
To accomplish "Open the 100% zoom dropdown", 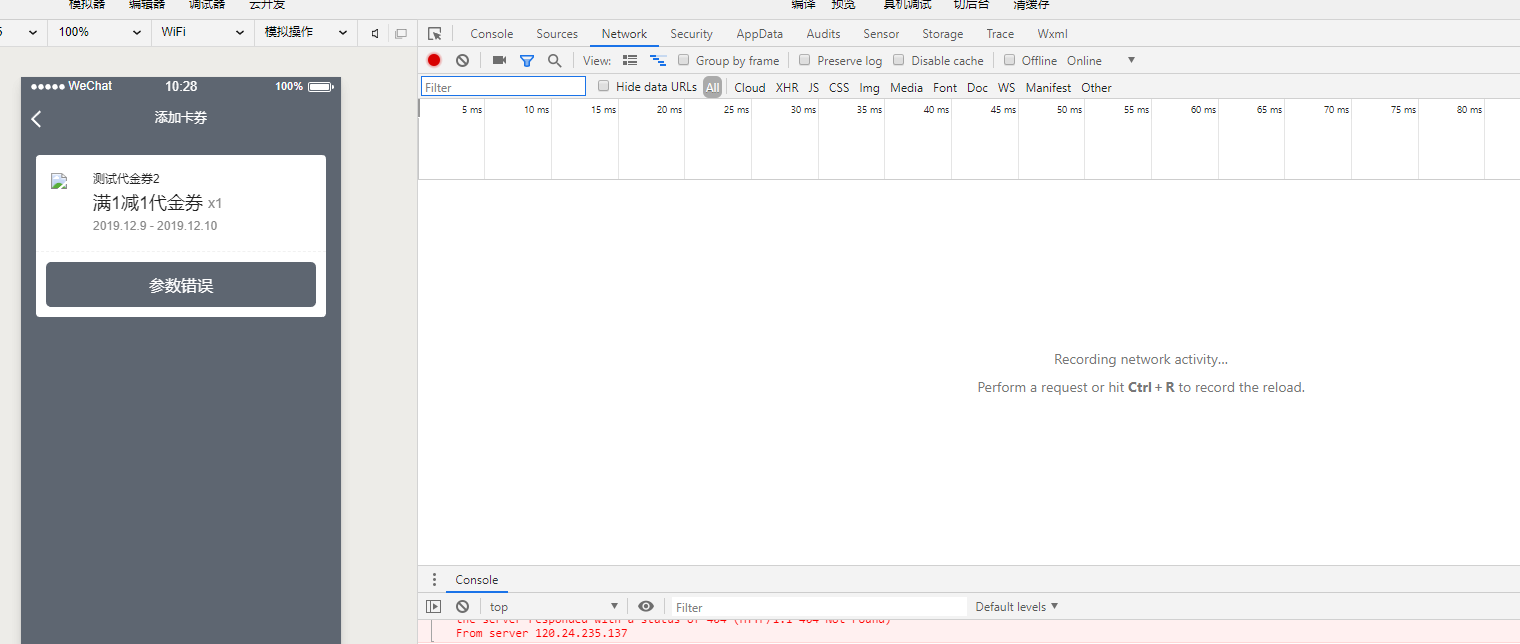I will pyautogui.click(x=98, y=32).
